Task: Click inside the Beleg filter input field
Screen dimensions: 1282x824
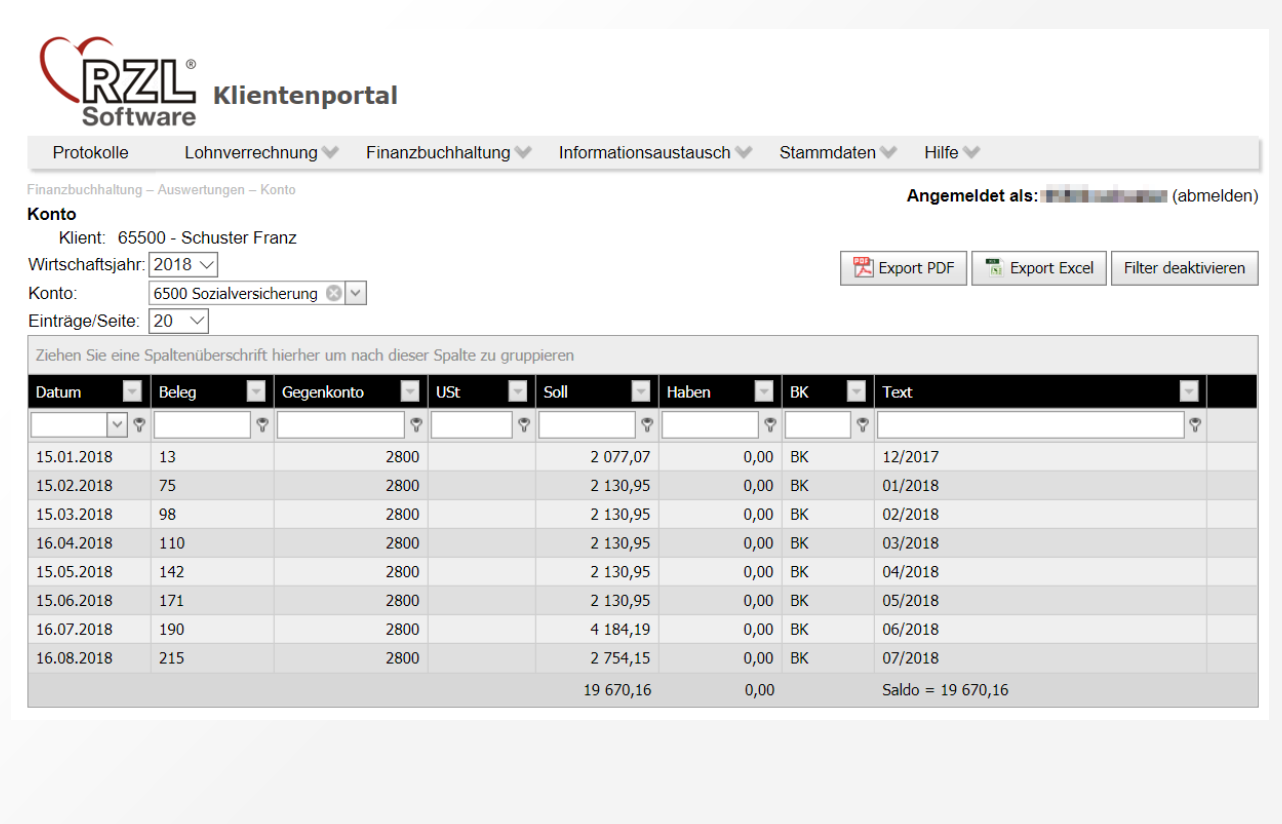Action: point(200,424)
